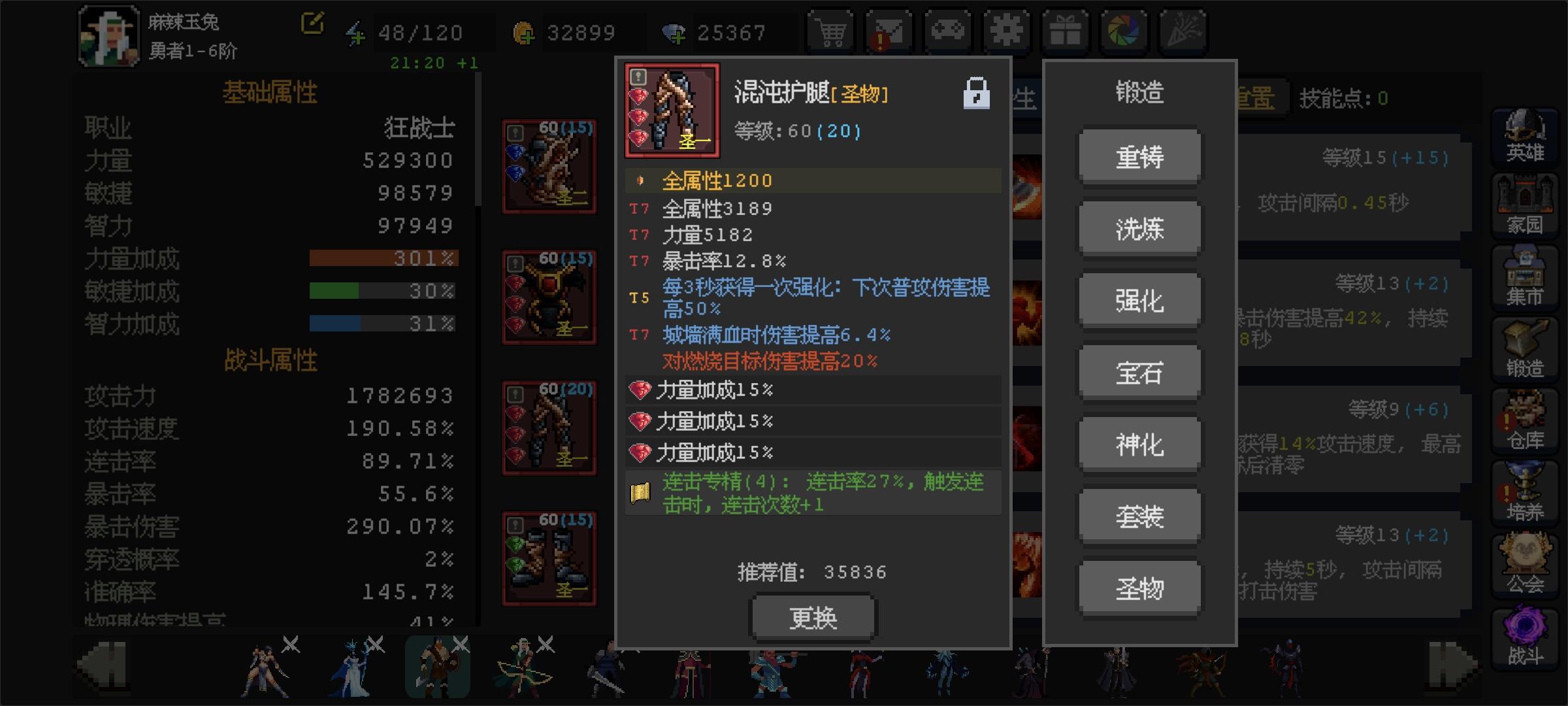The height and width of the screenshot is (706, 1568).
Task: Click the 重铸 reforge button
Action: point(1139,158)
